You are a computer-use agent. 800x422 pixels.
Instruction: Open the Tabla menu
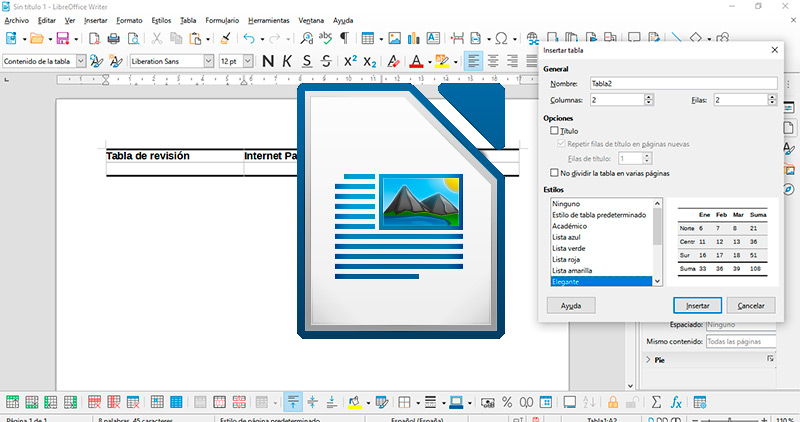pyautogui.click(x=188, y=20)
